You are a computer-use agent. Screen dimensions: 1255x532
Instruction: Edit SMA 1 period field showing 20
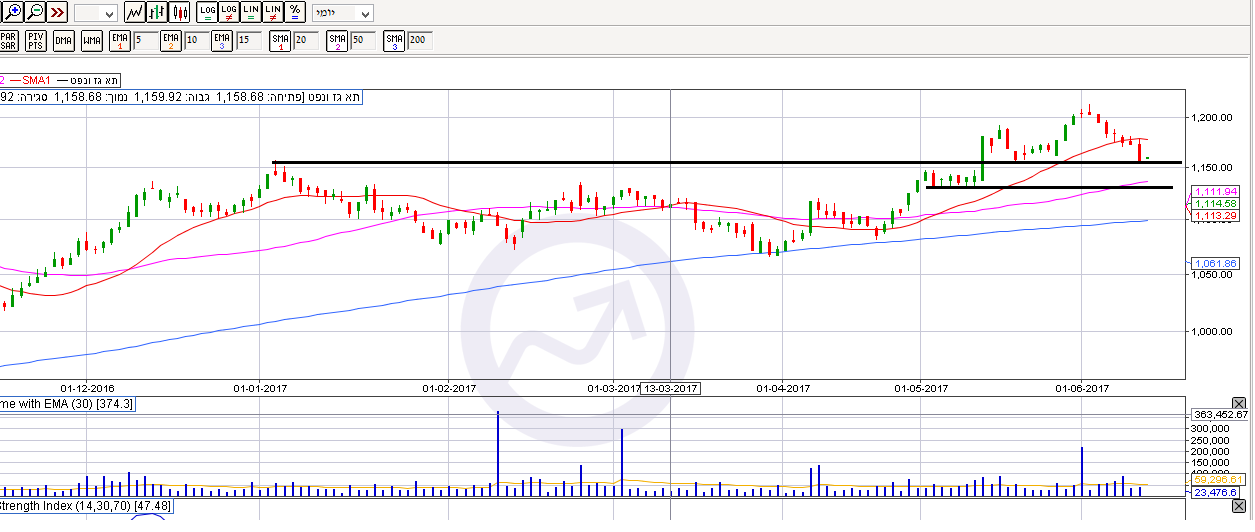tap(306, 39)
